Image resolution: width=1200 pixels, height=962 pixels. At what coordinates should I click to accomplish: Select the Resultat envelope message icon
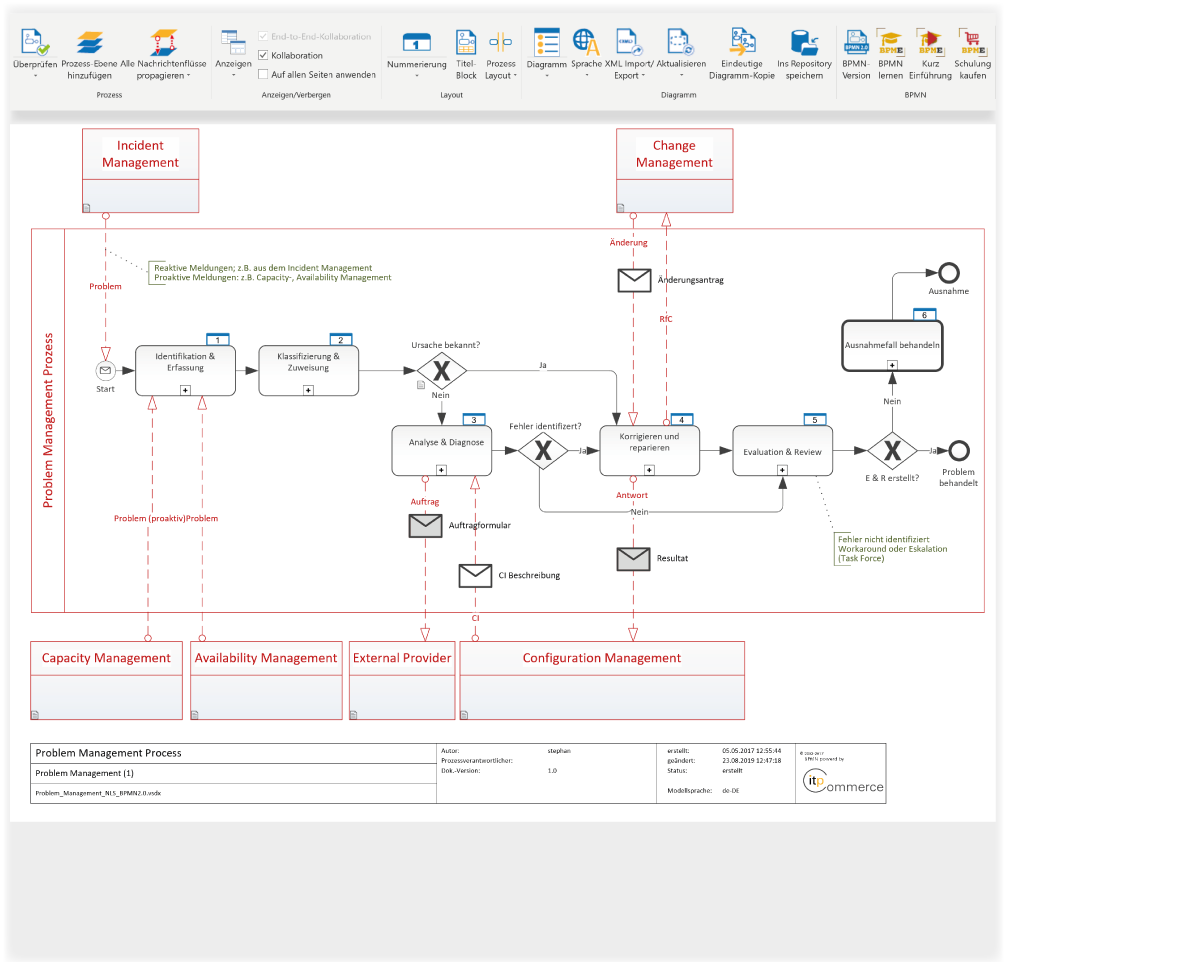pyautogui.click(x=634, y=558)
